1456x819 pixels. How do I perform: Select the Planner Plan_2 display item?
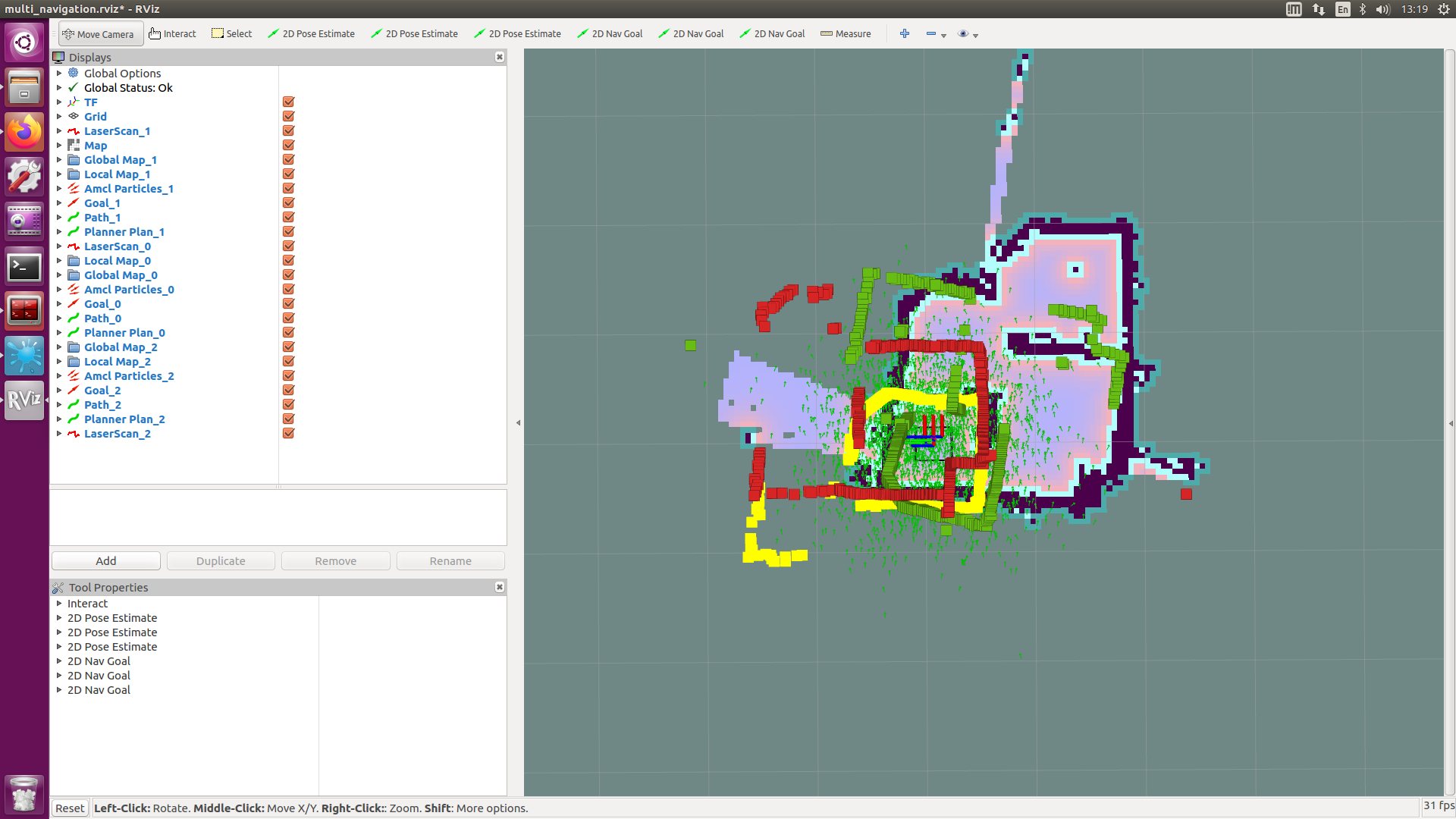124,419
